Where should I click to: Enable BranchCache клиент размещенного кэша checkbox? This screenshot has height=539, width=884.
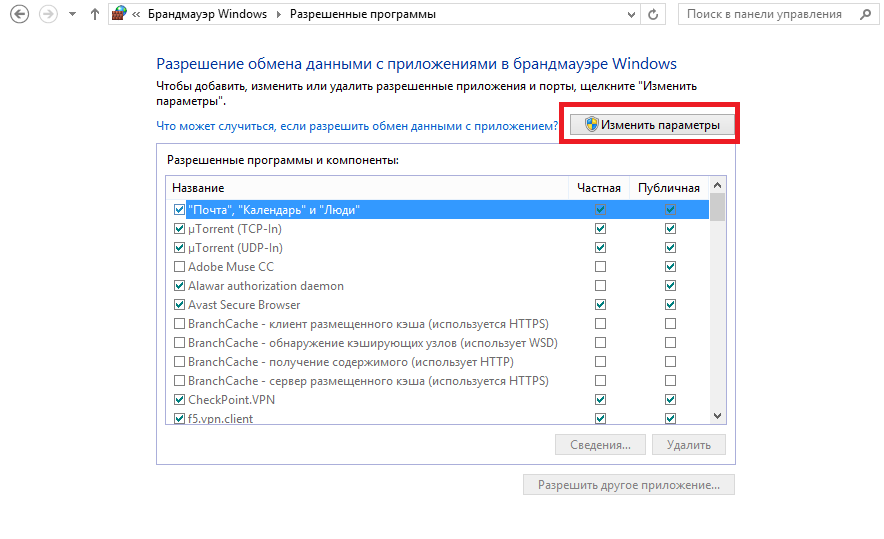coord(179,324)
